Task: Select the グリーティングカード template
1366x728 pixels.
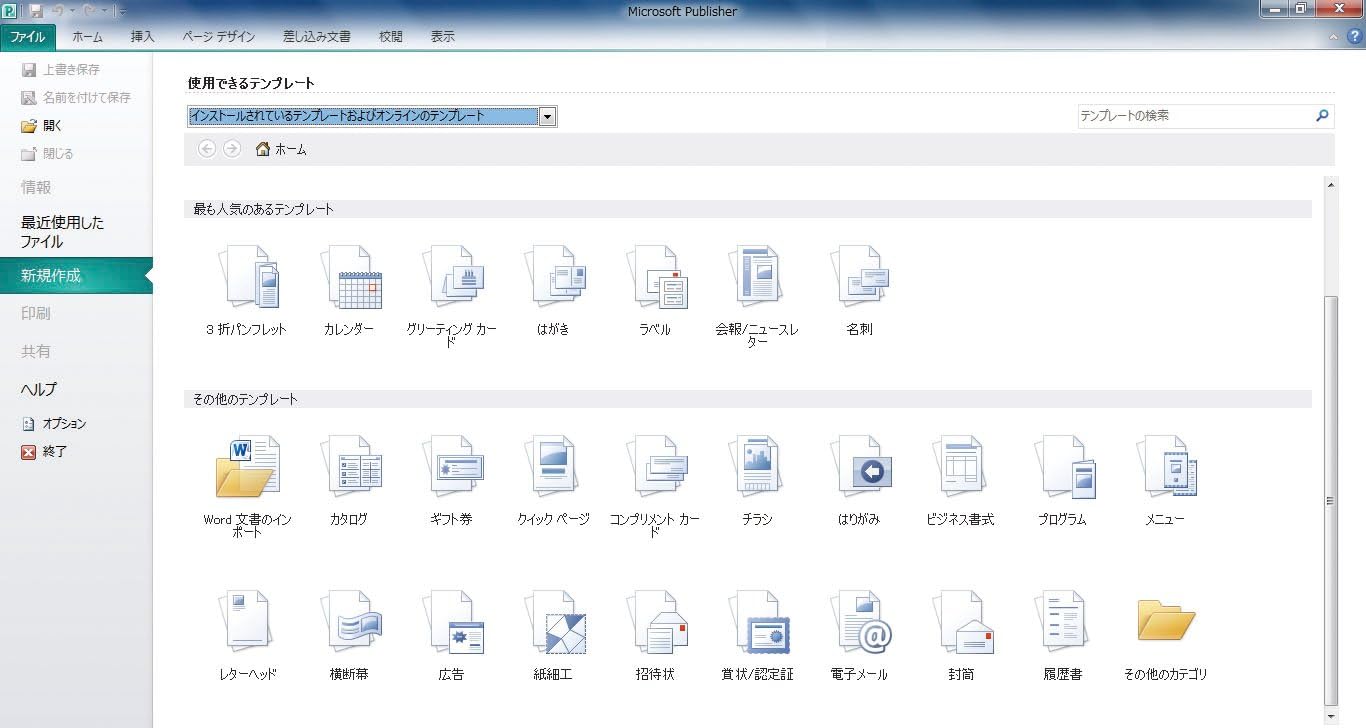Action: pyautogui.click(x=453, y=275)
